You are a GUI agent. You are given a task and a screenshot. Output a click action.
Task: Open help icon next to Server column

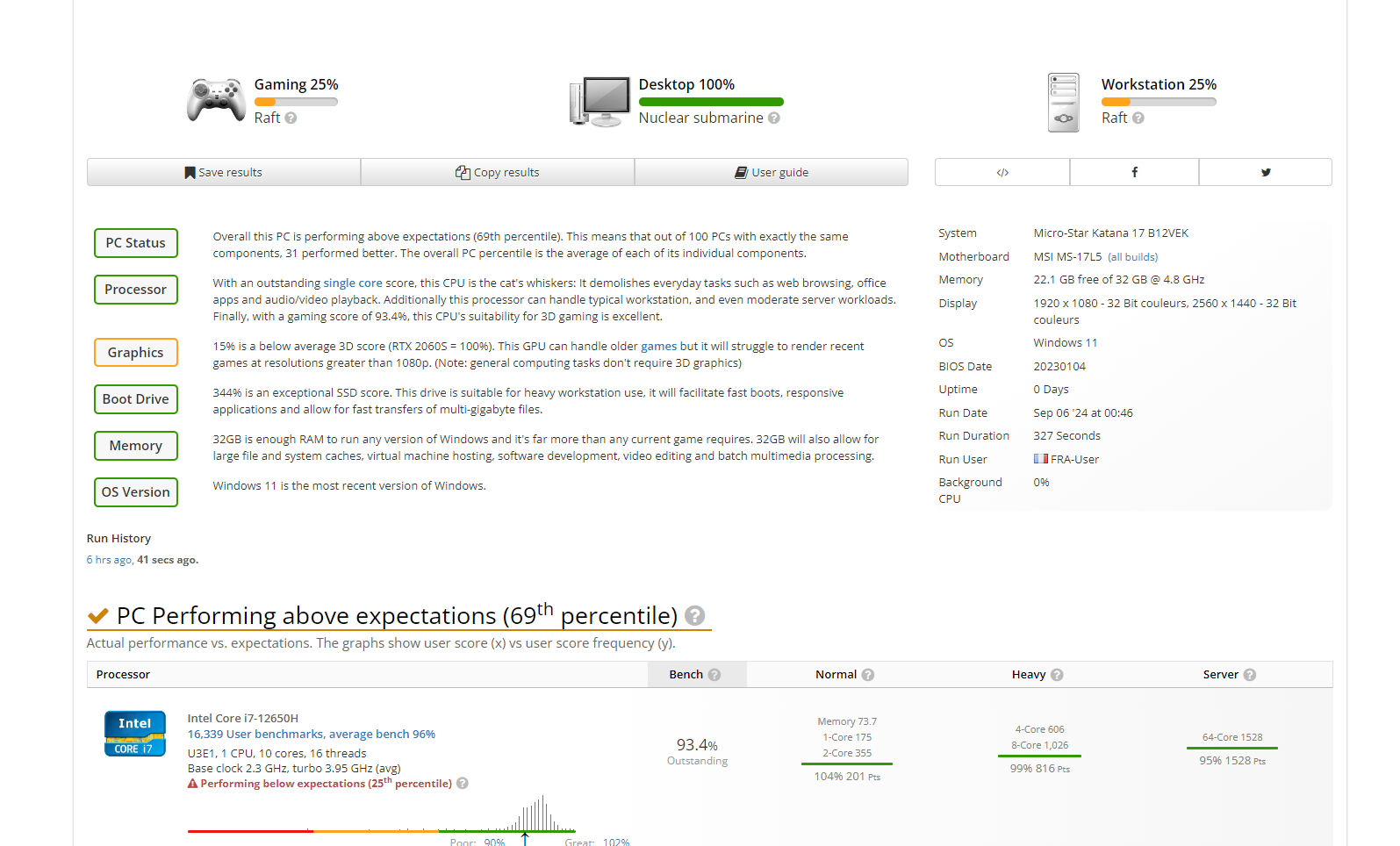(x=1250, y=675)
